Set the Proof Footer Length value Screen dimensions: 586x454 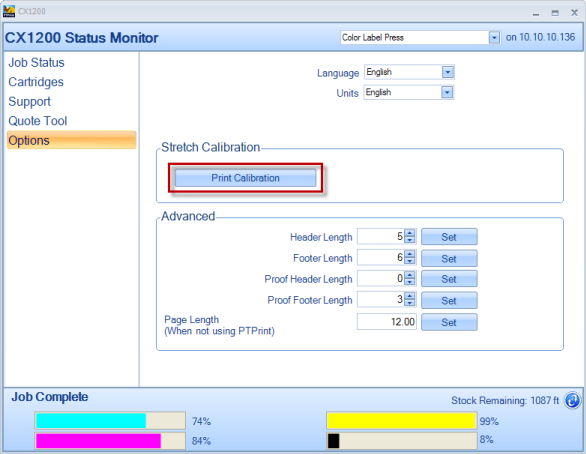pos(449,300)
